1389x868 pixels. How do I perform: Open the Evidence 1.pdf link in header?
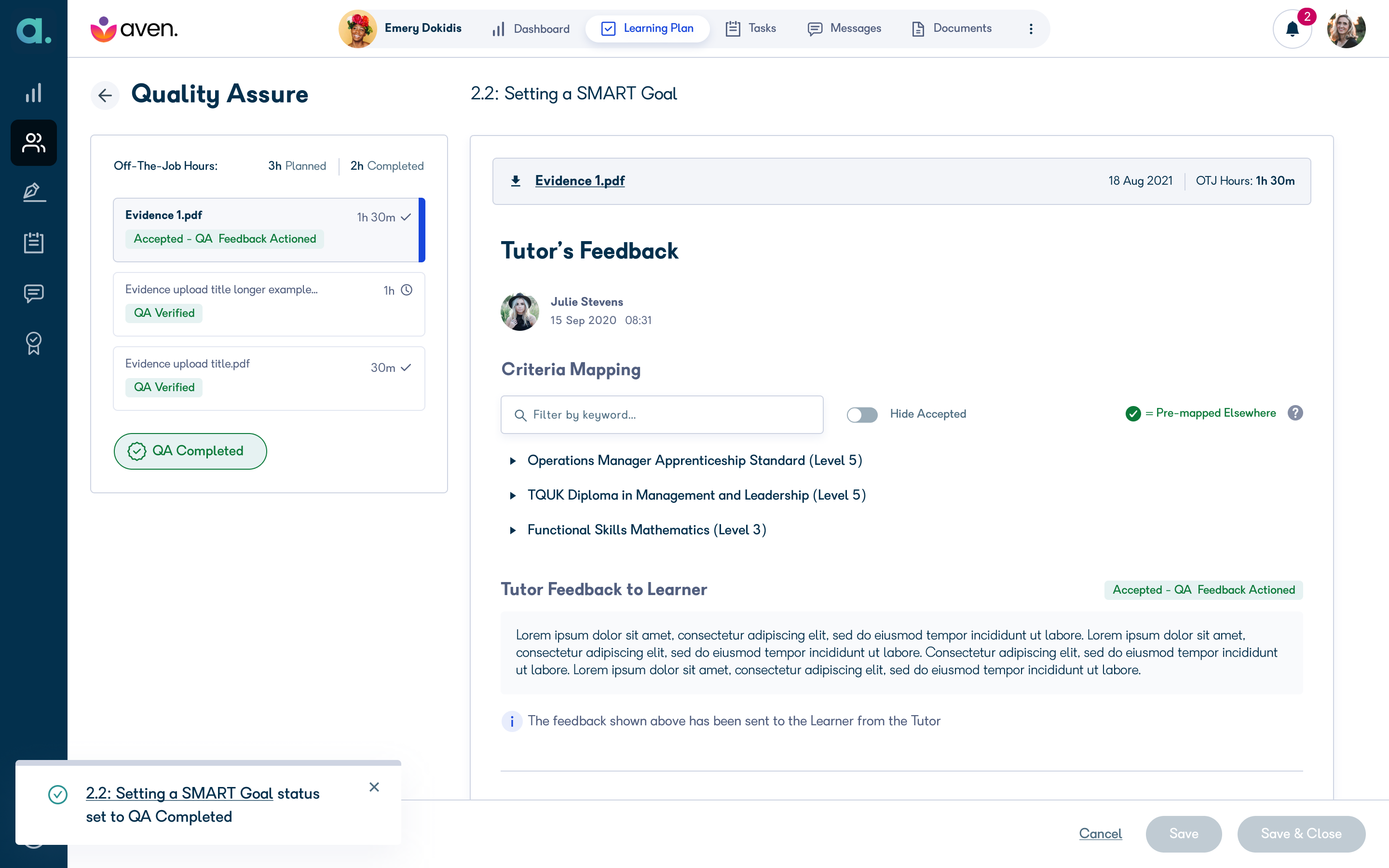pyautogui.click(x=580, y=181)
